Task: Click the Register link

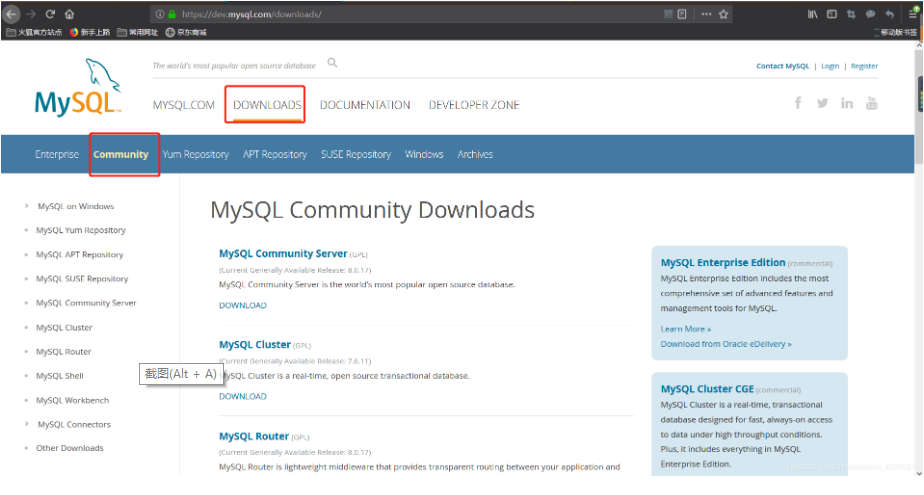Action: pyautogui.click(x=864, y=66)
